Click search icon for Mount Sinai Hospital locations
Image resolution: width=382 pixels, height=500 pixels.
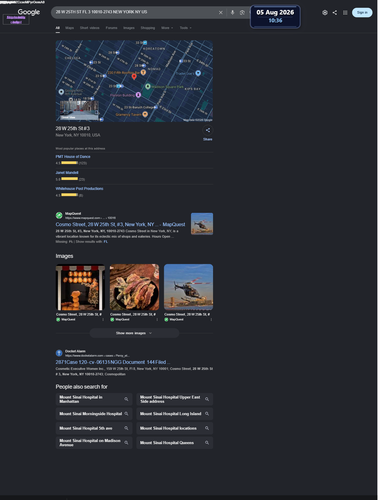point(207,428)
